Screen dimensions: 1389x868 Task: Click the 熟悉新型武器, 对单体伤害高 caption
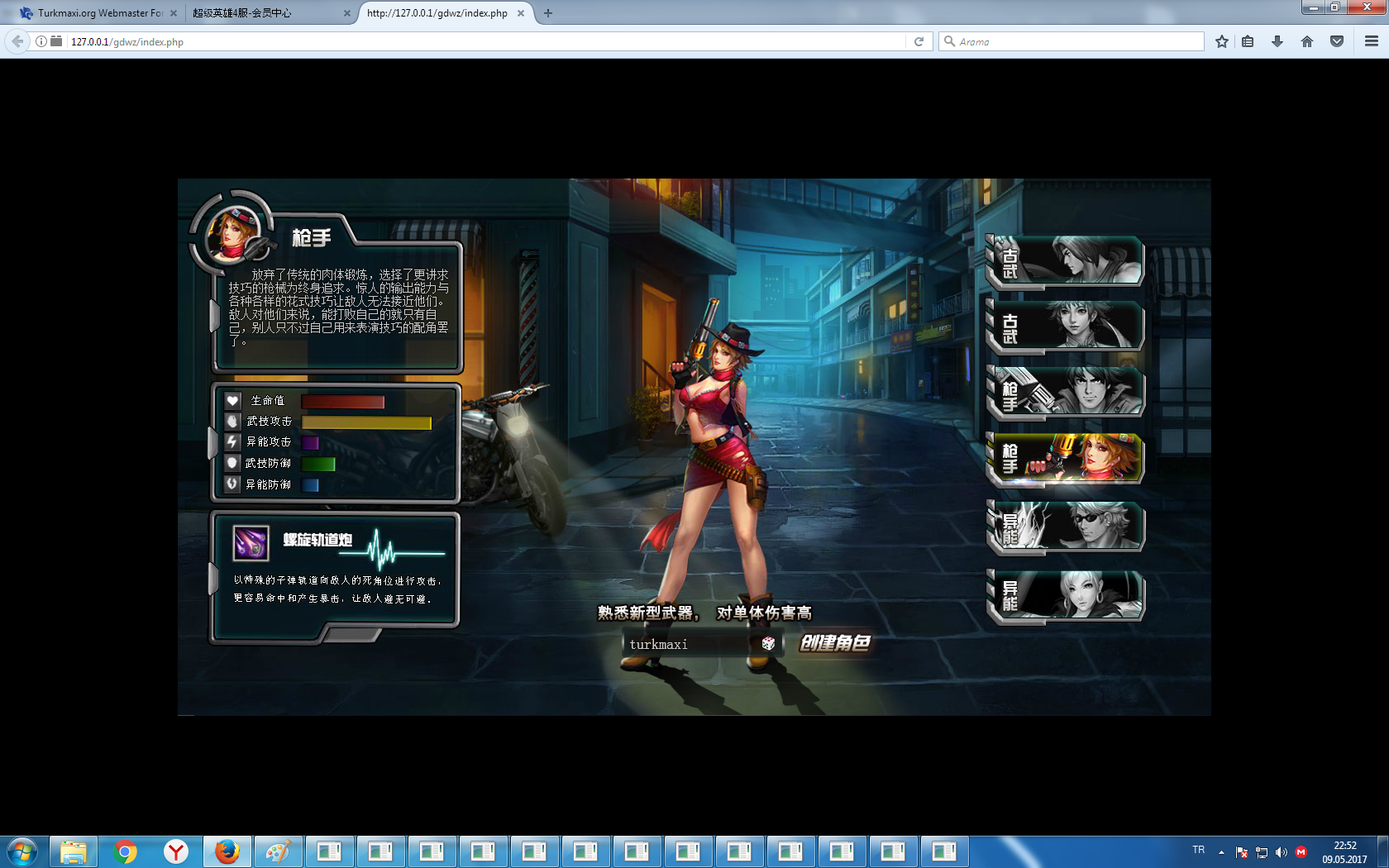pos(704,613)
